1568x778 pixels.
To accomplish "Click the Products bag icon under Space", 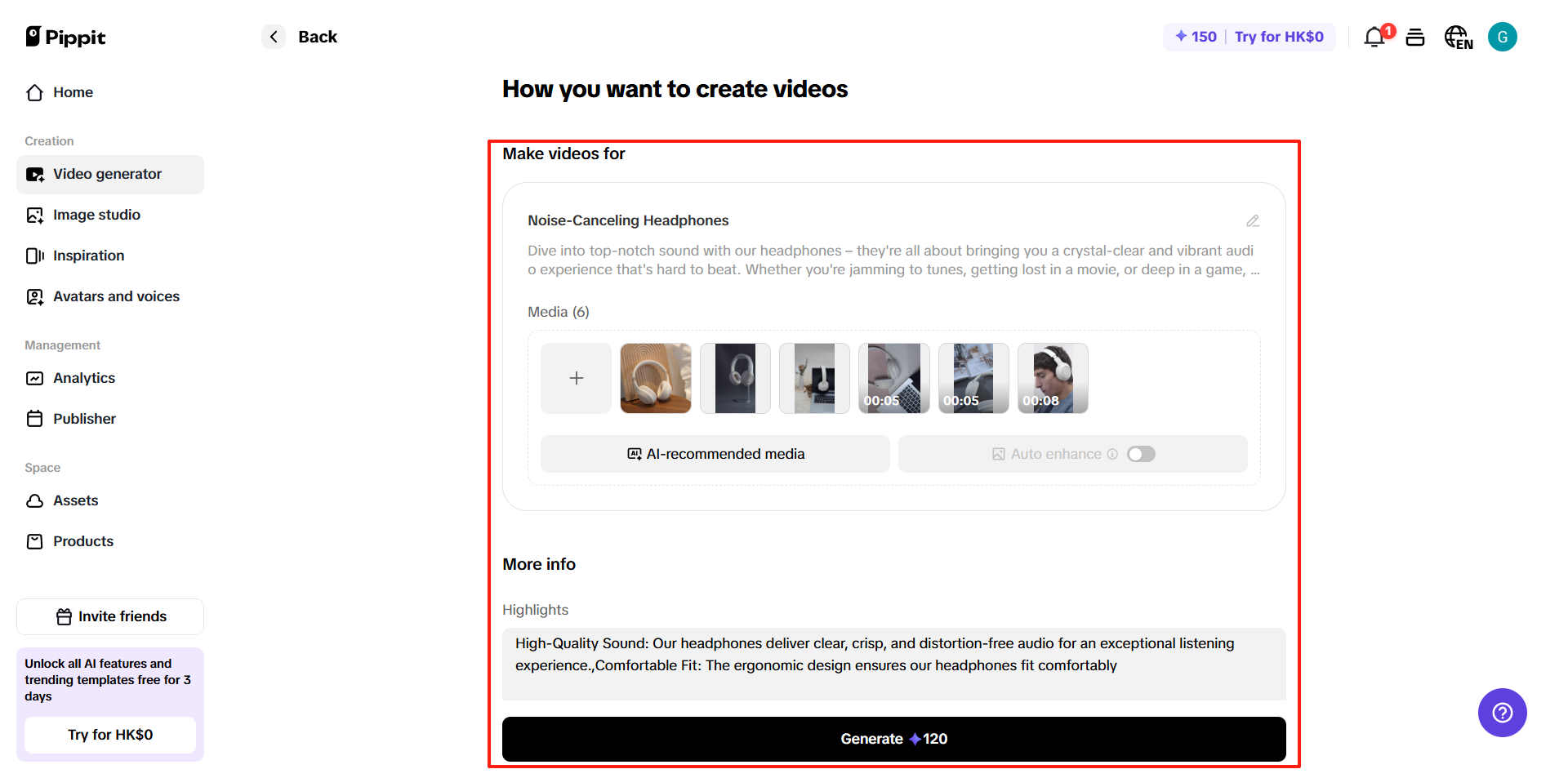I will point(34,541).
